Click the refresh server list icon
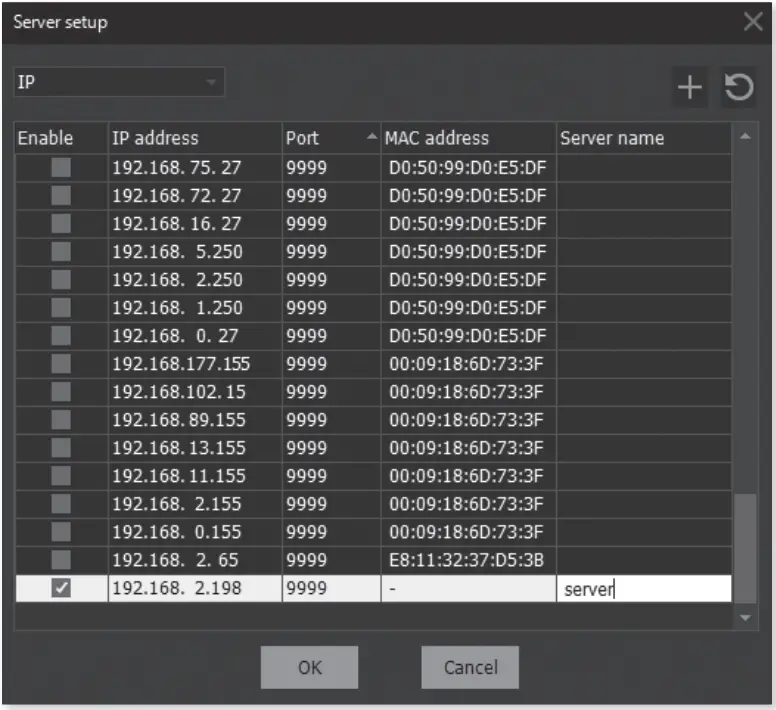This screenshot has height=710, width=776. pyautogui.click(x=738, y=88)
